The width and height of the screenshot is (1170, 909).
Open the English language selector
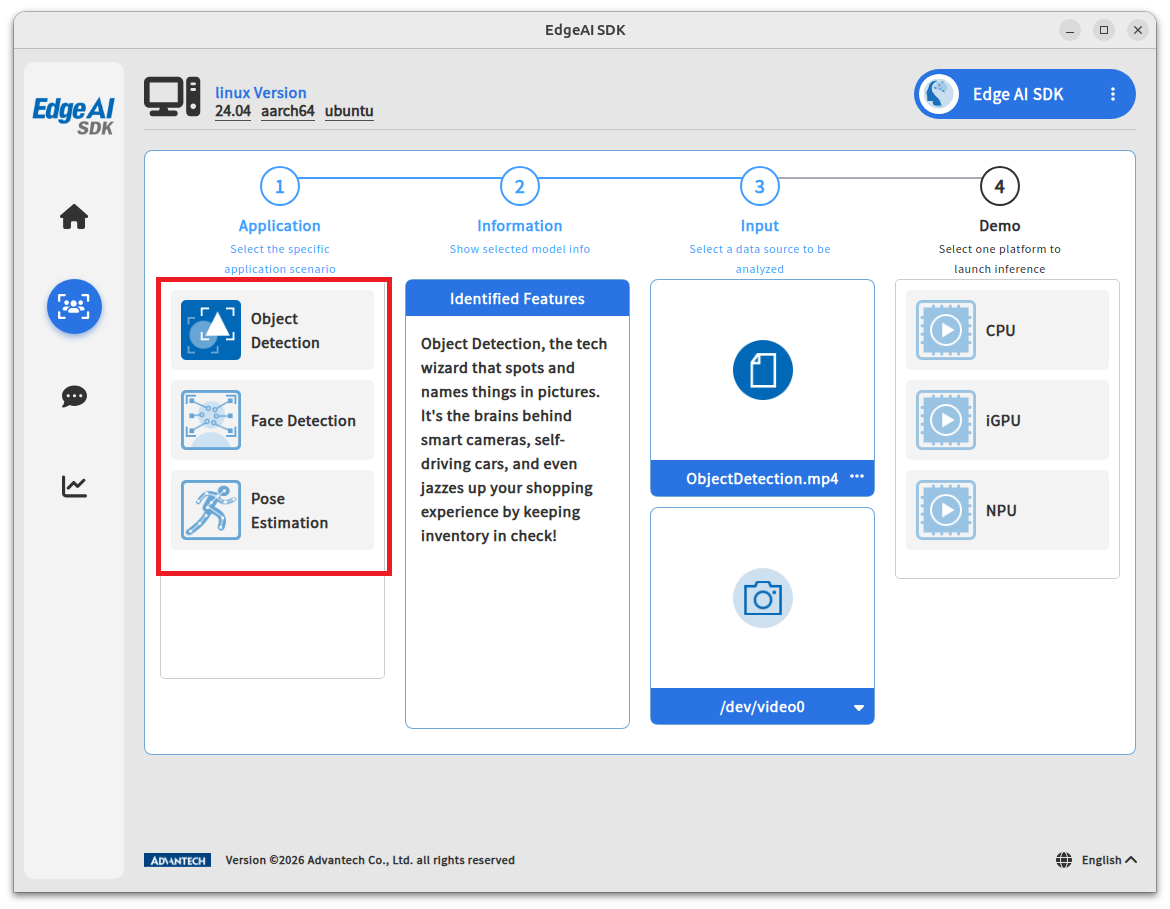point(1109,860)
